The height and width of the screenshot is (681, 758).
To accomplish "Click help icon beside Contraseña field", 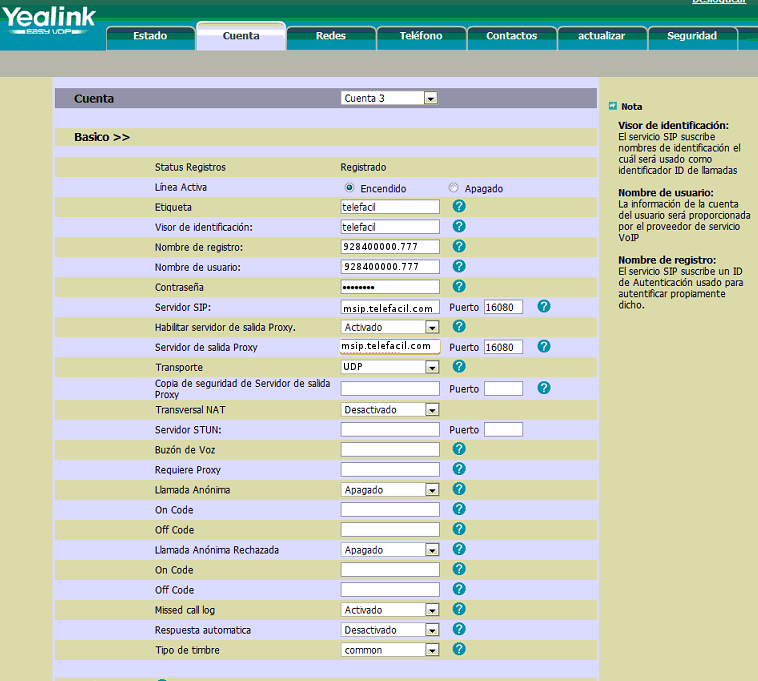I will [x=459, y=286].
